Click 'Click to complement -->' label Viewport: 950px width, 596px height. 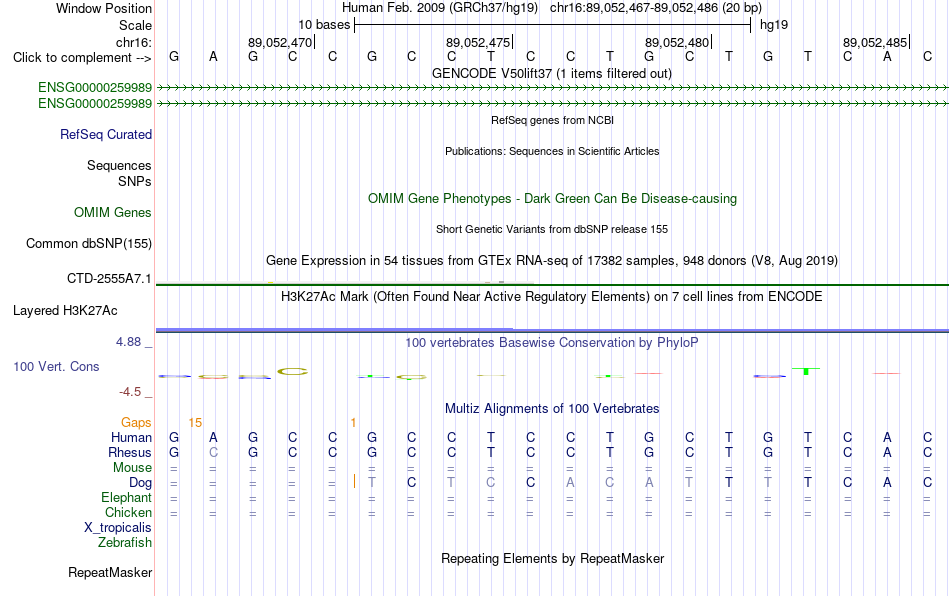coord(82,58)
